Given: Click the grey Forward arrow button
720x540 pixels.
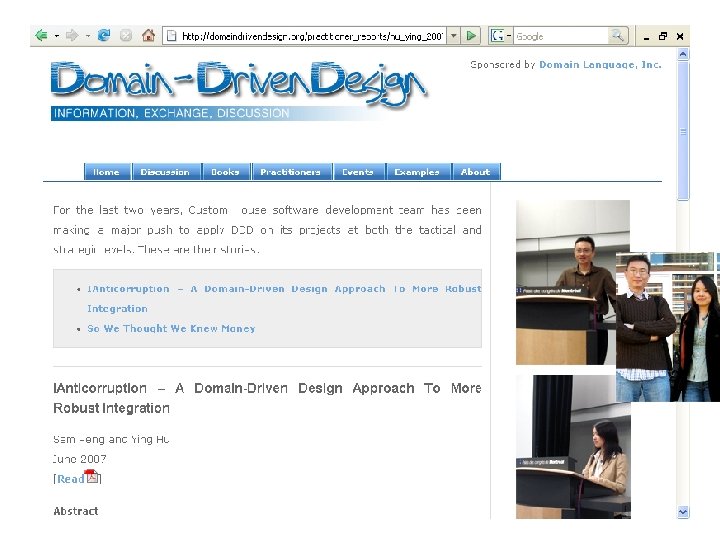Looking at the screenshot, I should pos(72,35).
